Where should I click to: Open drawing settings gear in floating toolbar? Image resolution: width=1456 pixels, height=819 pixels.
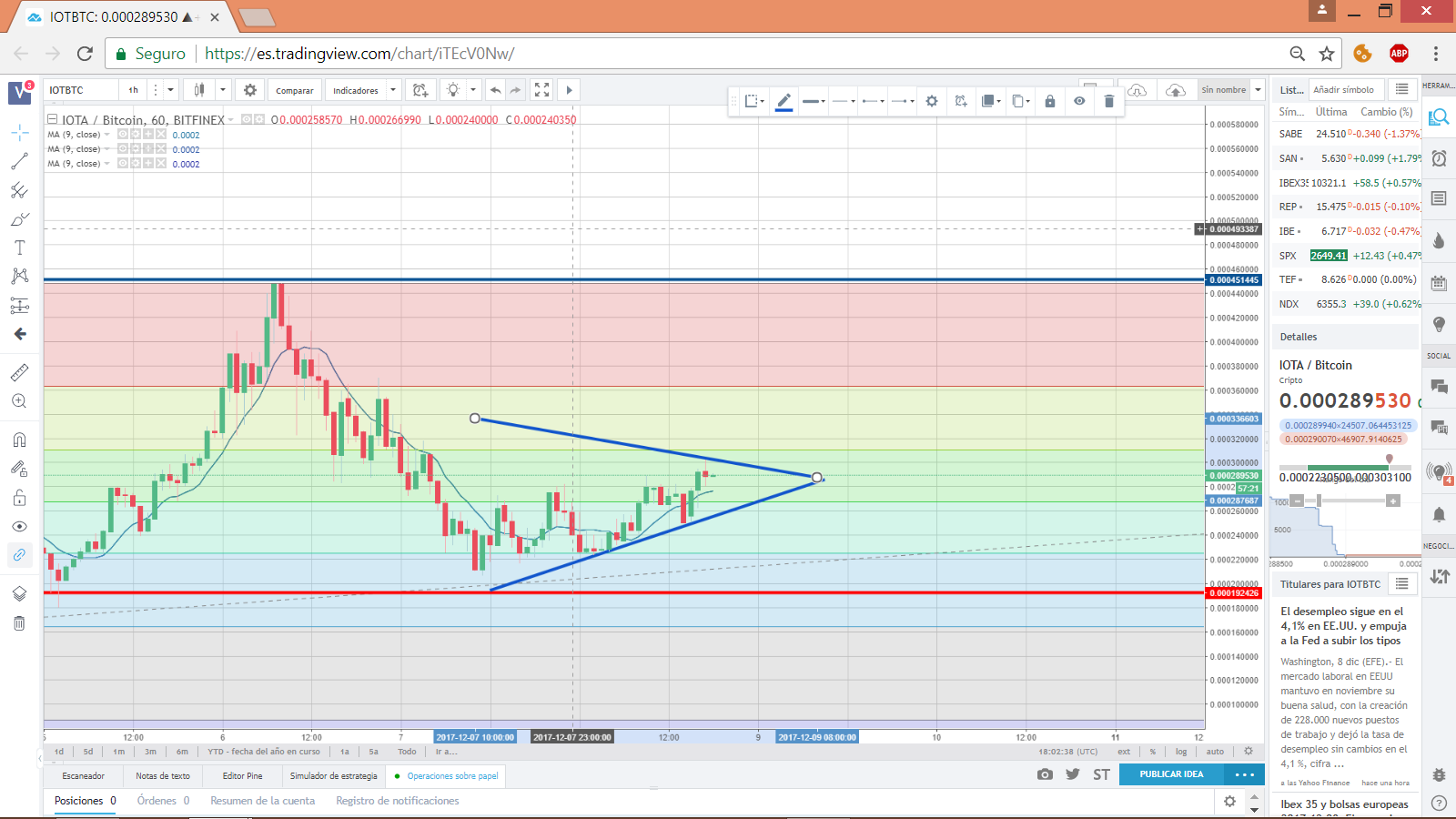932,101
